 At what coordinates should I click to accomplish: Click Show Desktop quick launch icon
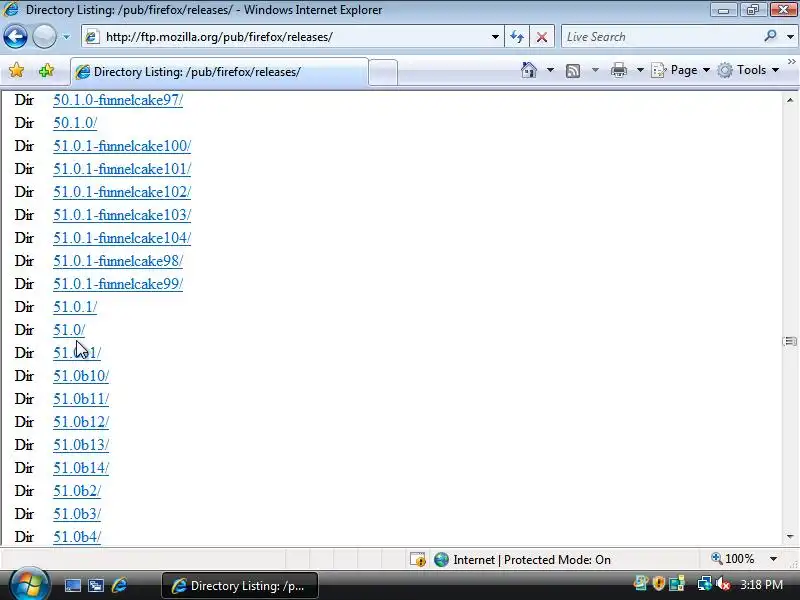(72, 586)
